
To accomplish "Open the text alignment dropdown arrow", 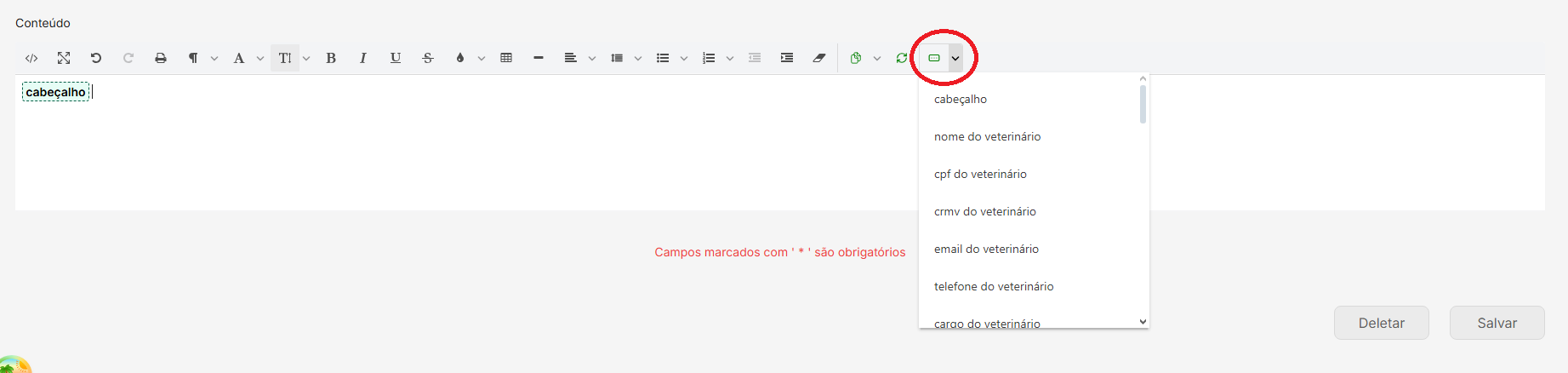I will pos(592,59).
